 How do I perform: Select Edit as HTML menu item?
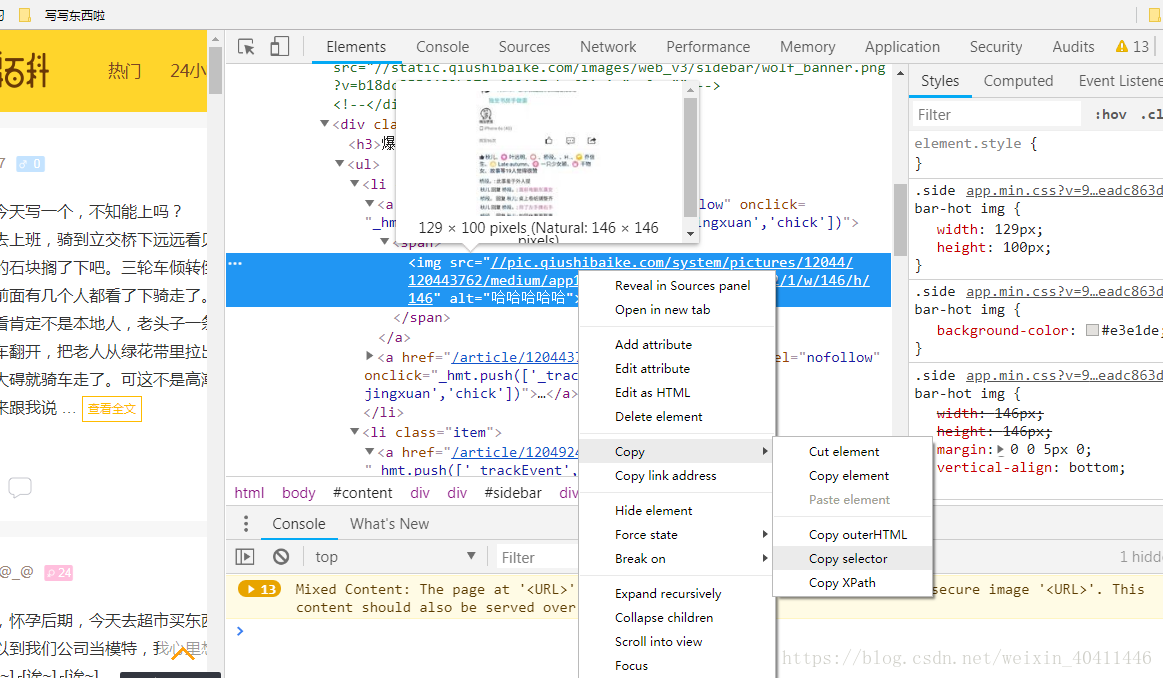click(x=676, y=392)
